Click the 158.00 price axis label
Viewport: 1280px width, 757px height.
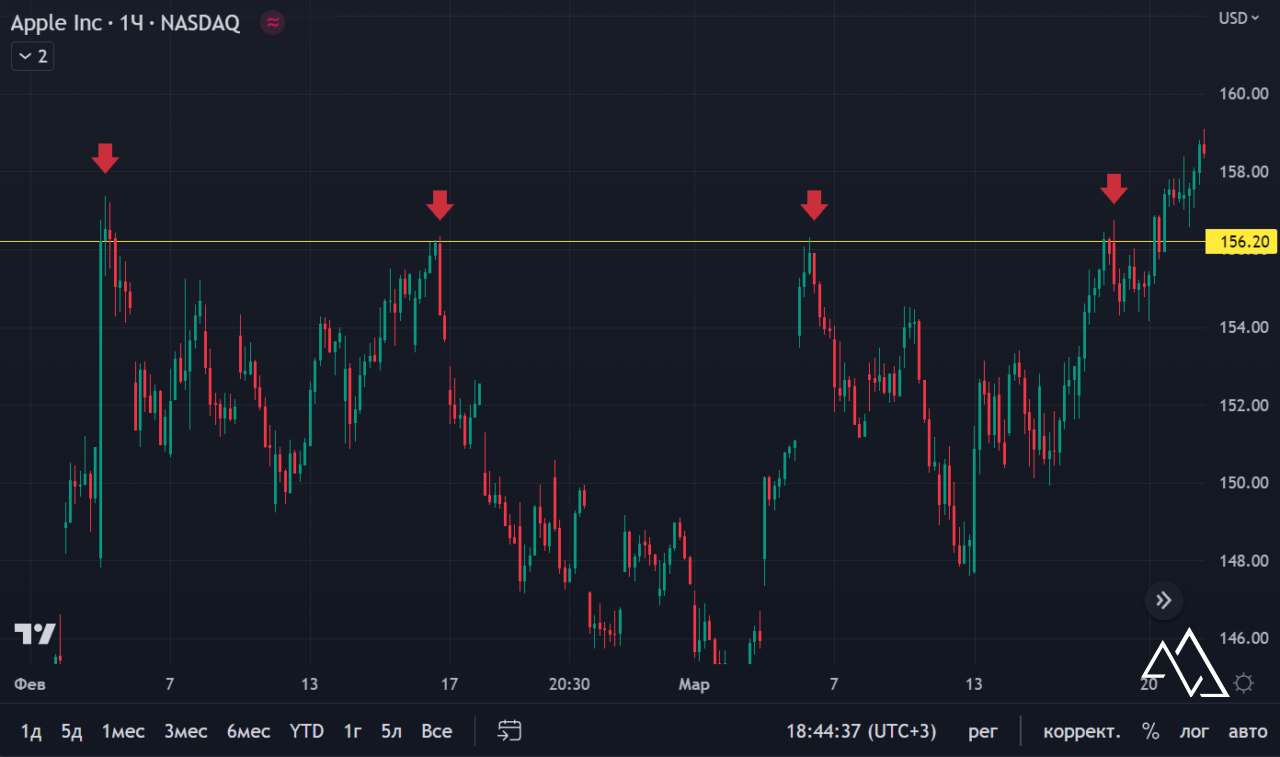(x=1245, y=172)
